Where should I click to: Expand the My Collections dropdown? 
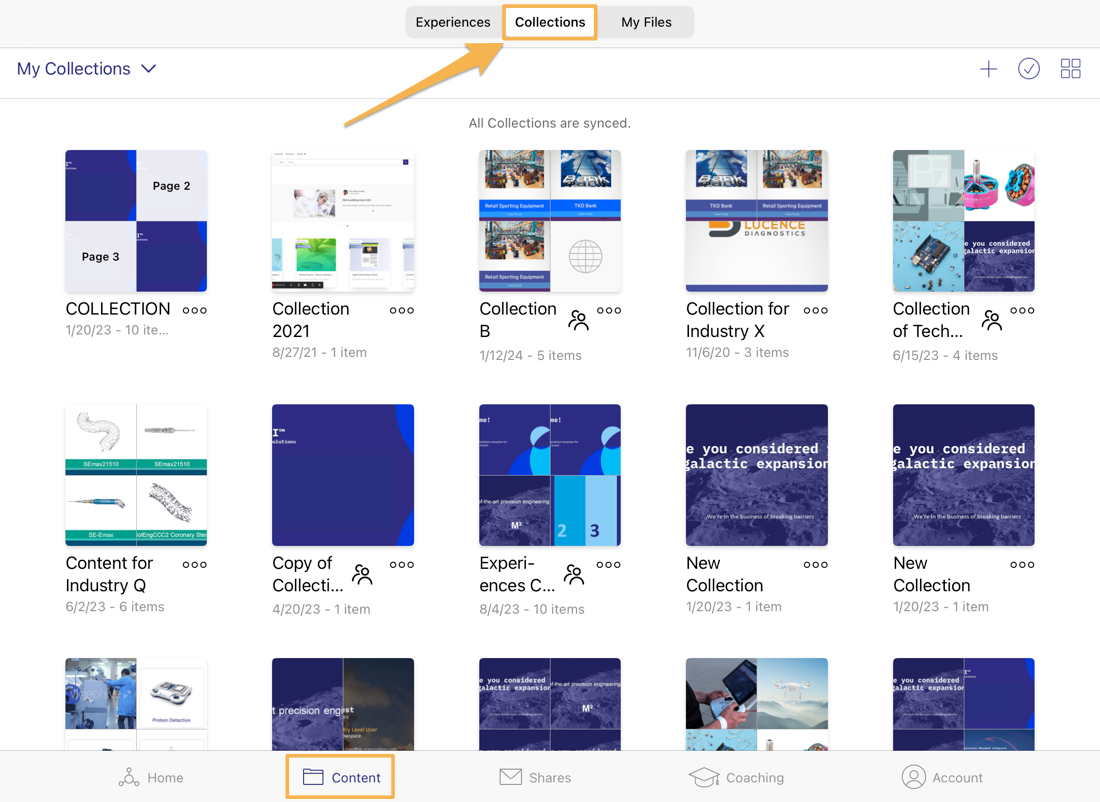coord(148,68)
